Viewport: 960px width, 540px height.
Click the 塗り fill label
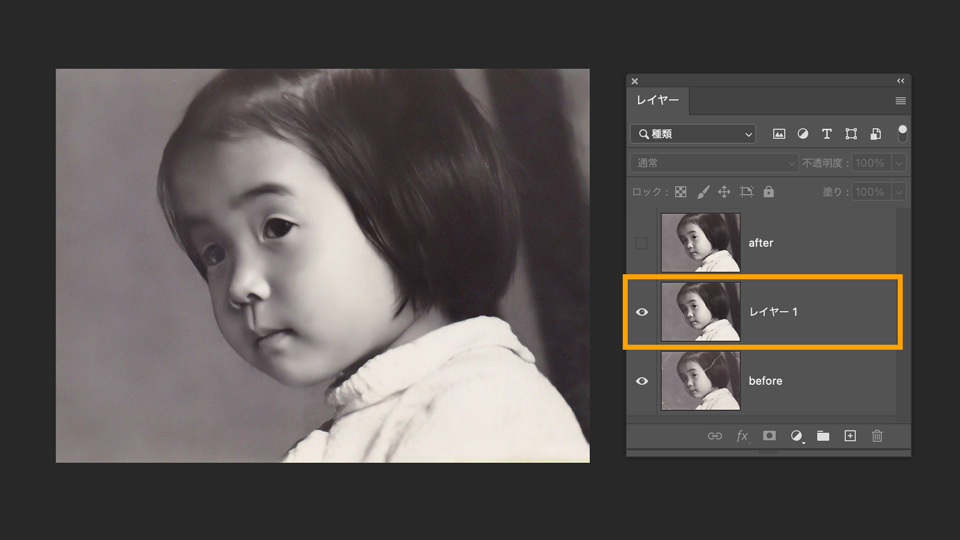coord(836,192)
